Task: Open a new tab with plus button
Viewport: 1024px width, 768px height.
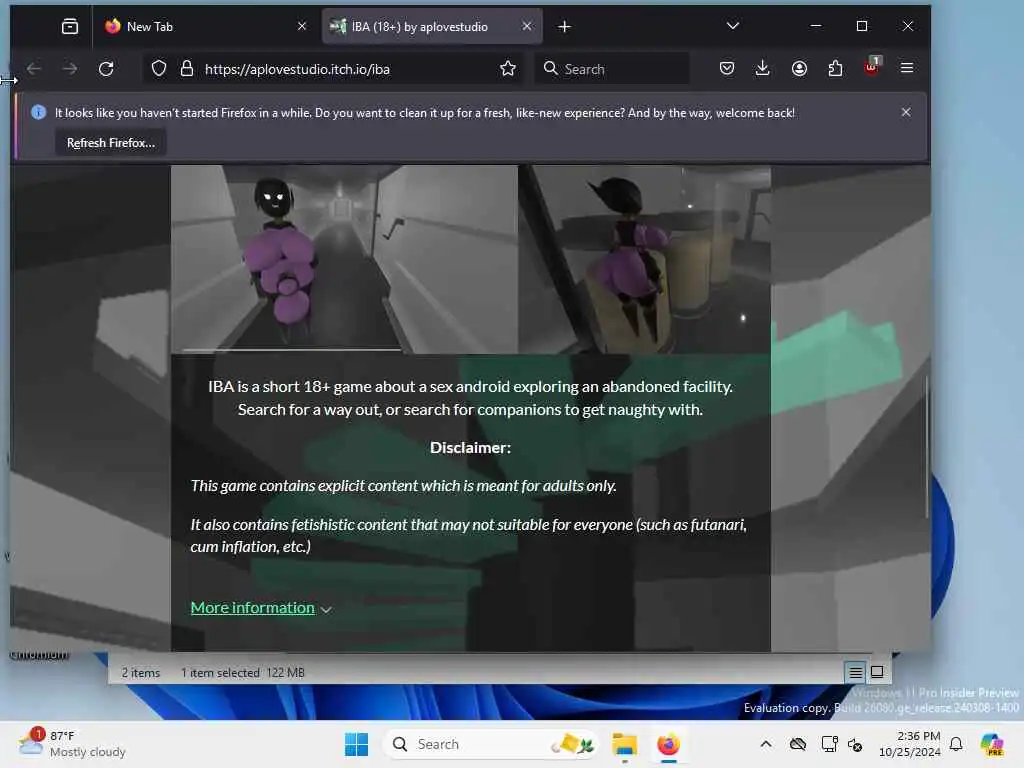Action: click(x=565, y=26)
